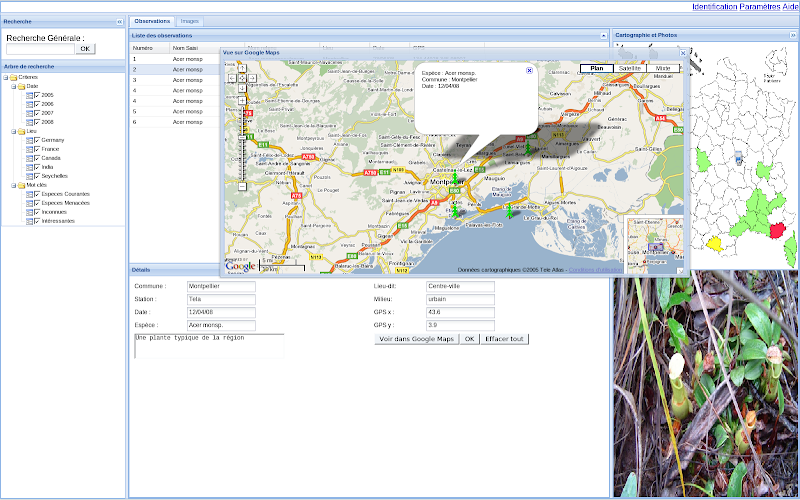The image size is (800, 500).
Task: Toggle the Especes Menacées checkbox
Action: coord(37,203)
